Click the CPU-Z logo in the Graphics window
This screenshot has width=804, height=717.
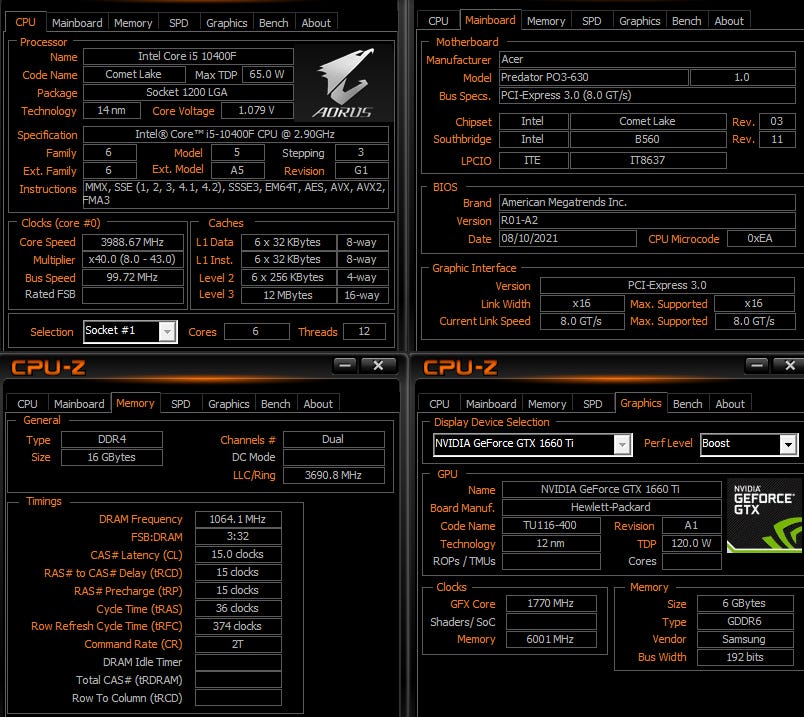click(x=460, y=367)
